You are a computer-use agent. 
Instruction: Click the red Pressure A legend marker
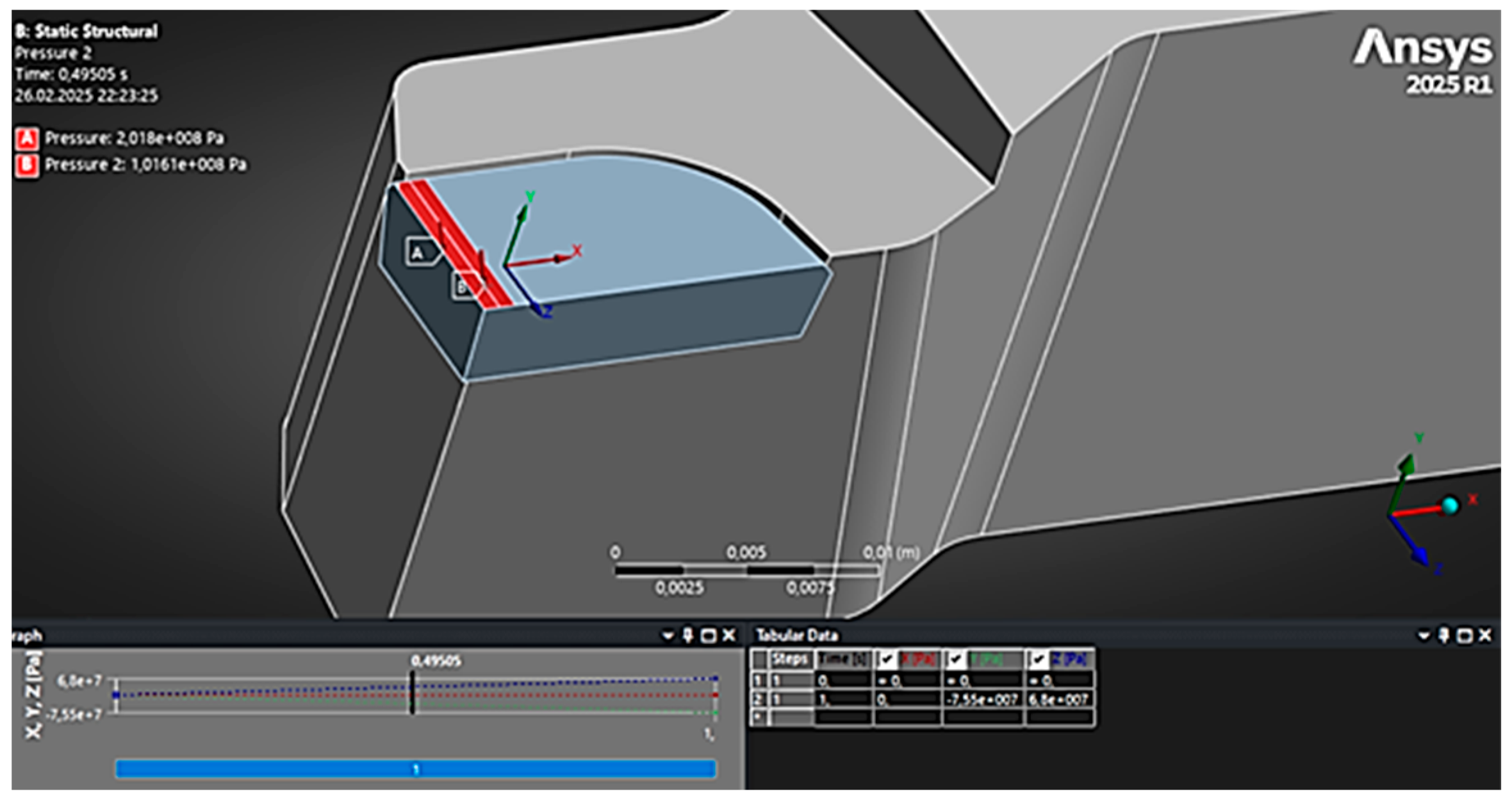pos(27,138)
